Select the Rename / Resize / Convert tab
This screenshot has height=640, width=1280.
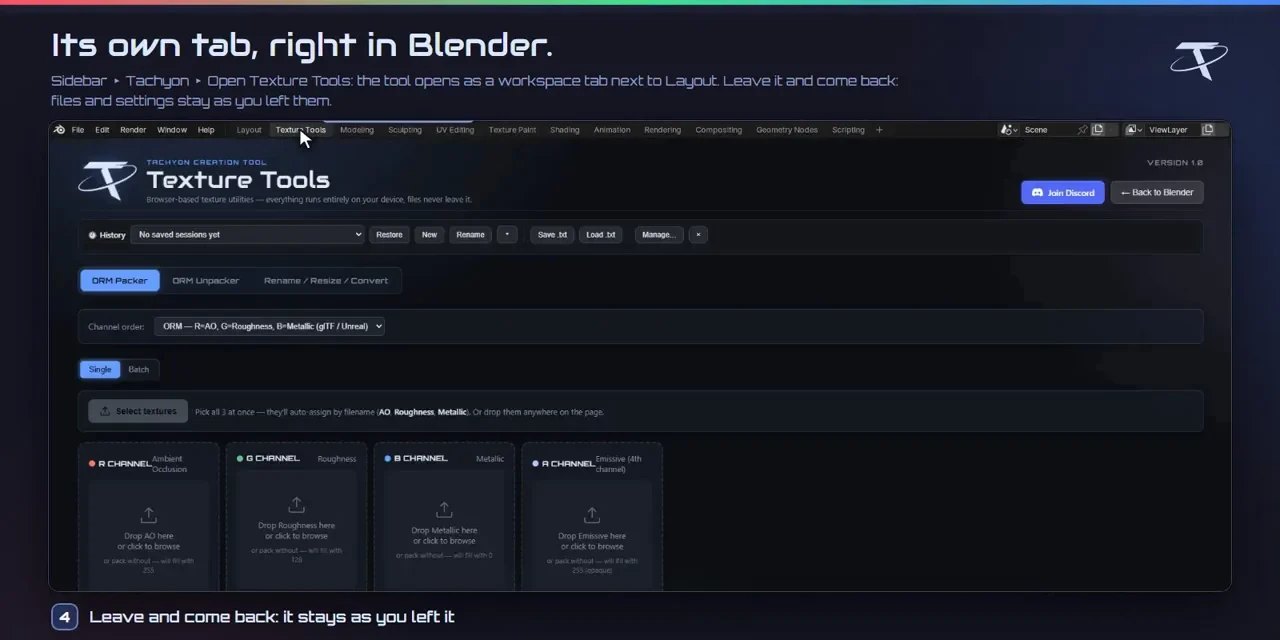tap(326, 281)
